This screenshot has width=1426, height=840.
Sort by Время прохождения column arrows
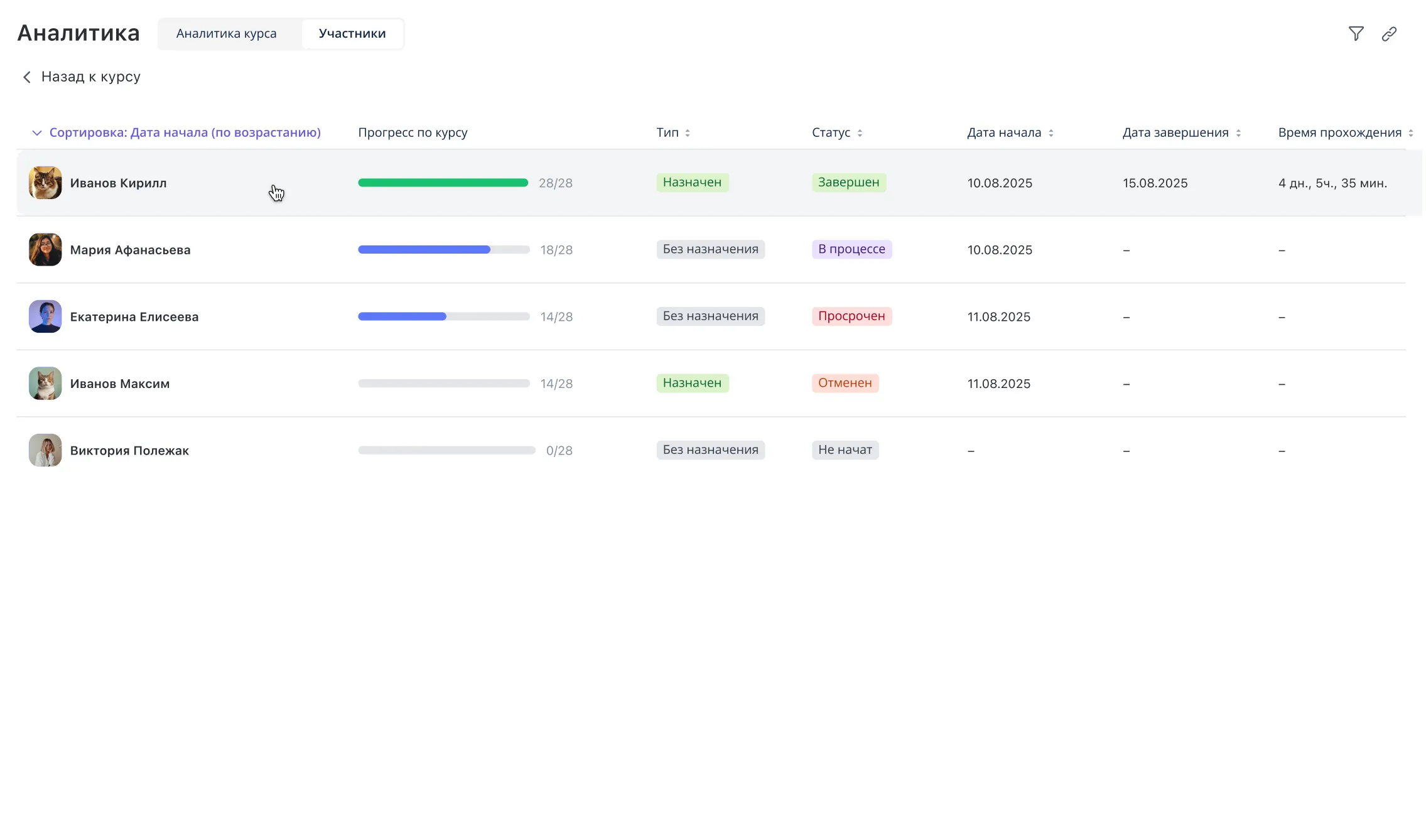[x=1411, y=133]
